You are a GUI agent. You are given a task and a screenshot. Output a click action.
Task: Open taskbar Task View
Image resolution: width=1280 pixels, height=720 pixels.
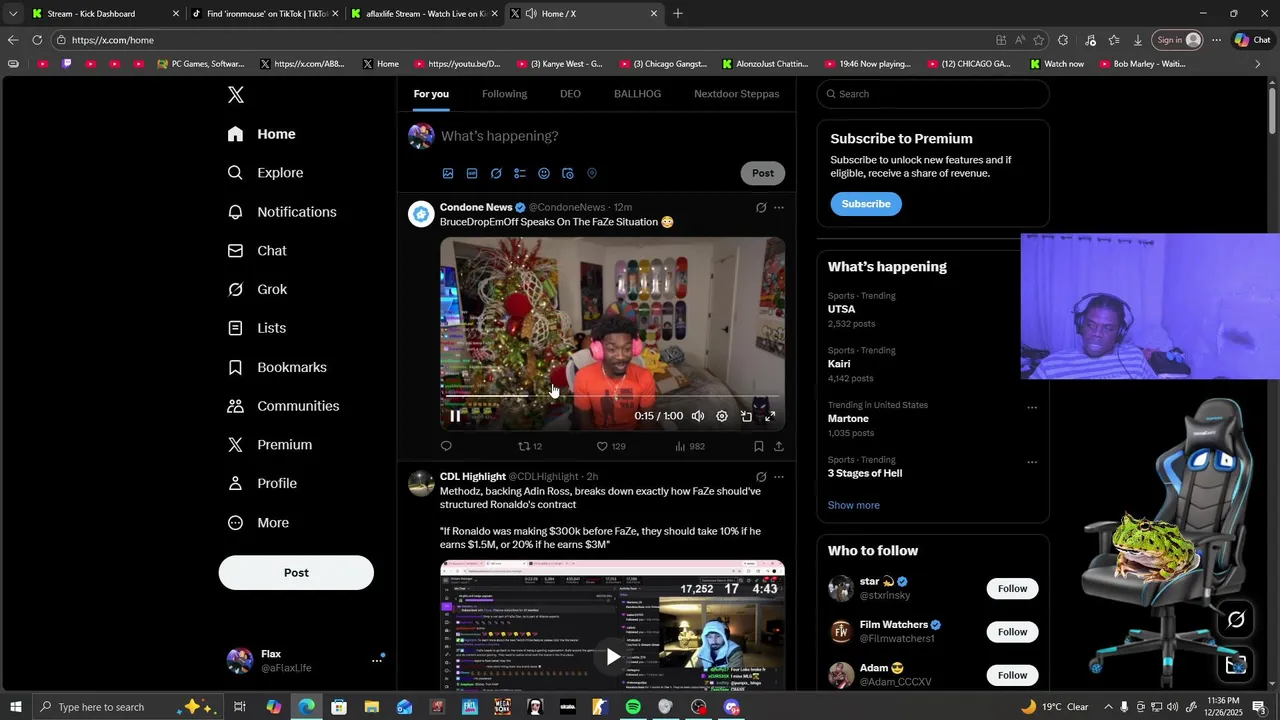pyautogui.click(x=240, y=707)
